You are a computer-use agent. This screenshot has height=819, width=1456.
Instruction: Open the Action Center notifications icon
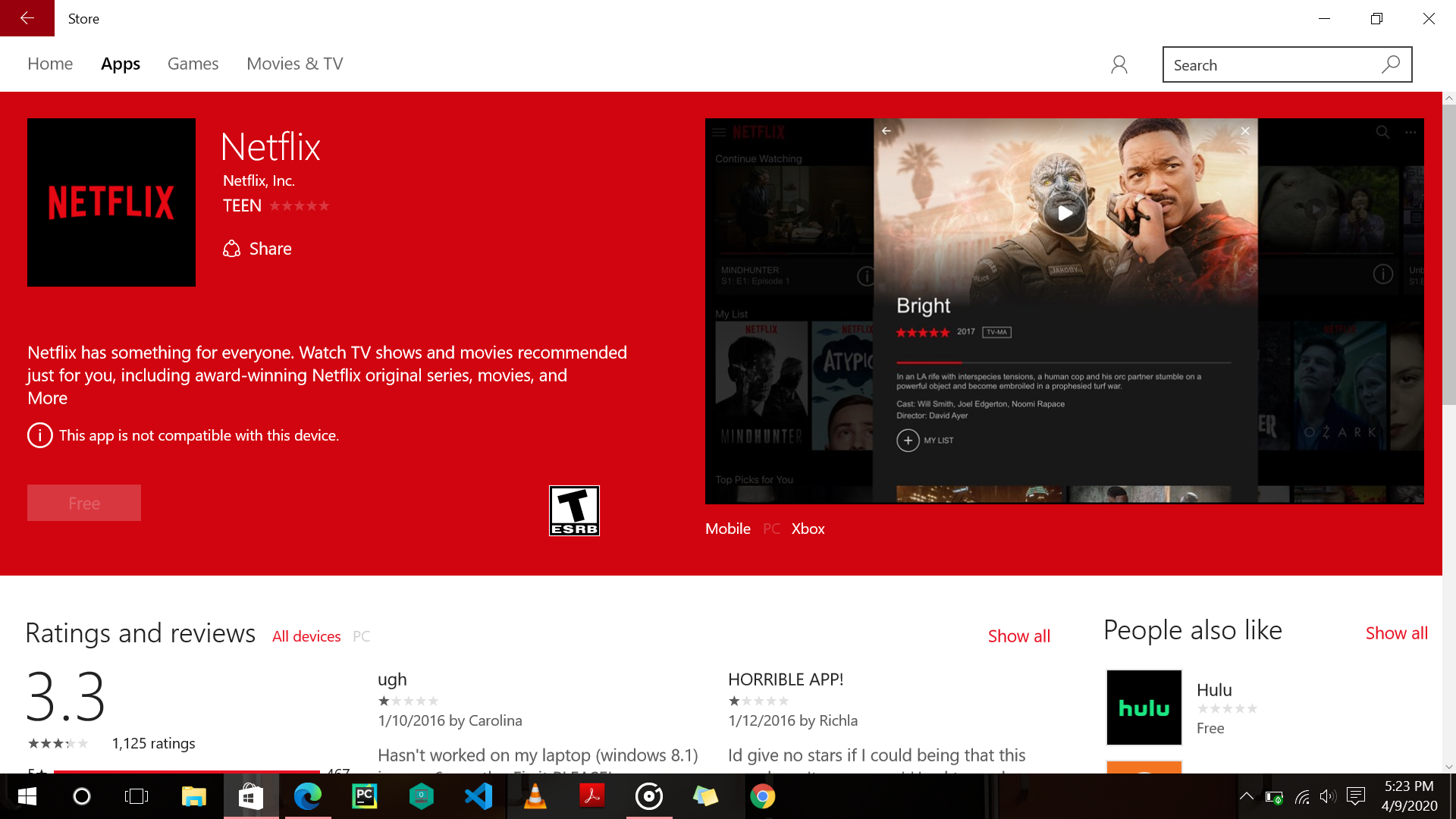[x=1356, y=796]
